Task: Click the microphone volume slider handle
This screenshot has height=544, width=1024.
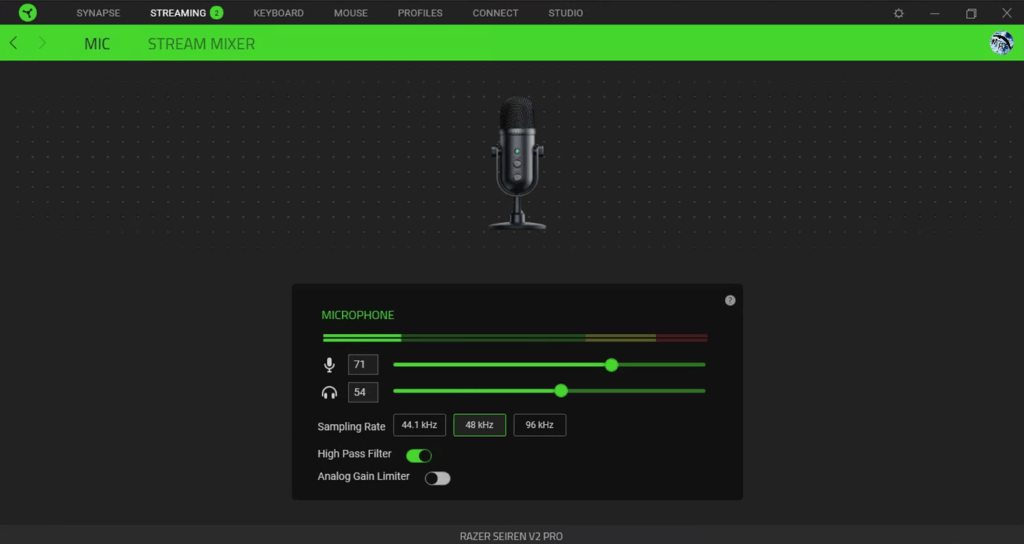Action: coord(611,365)
